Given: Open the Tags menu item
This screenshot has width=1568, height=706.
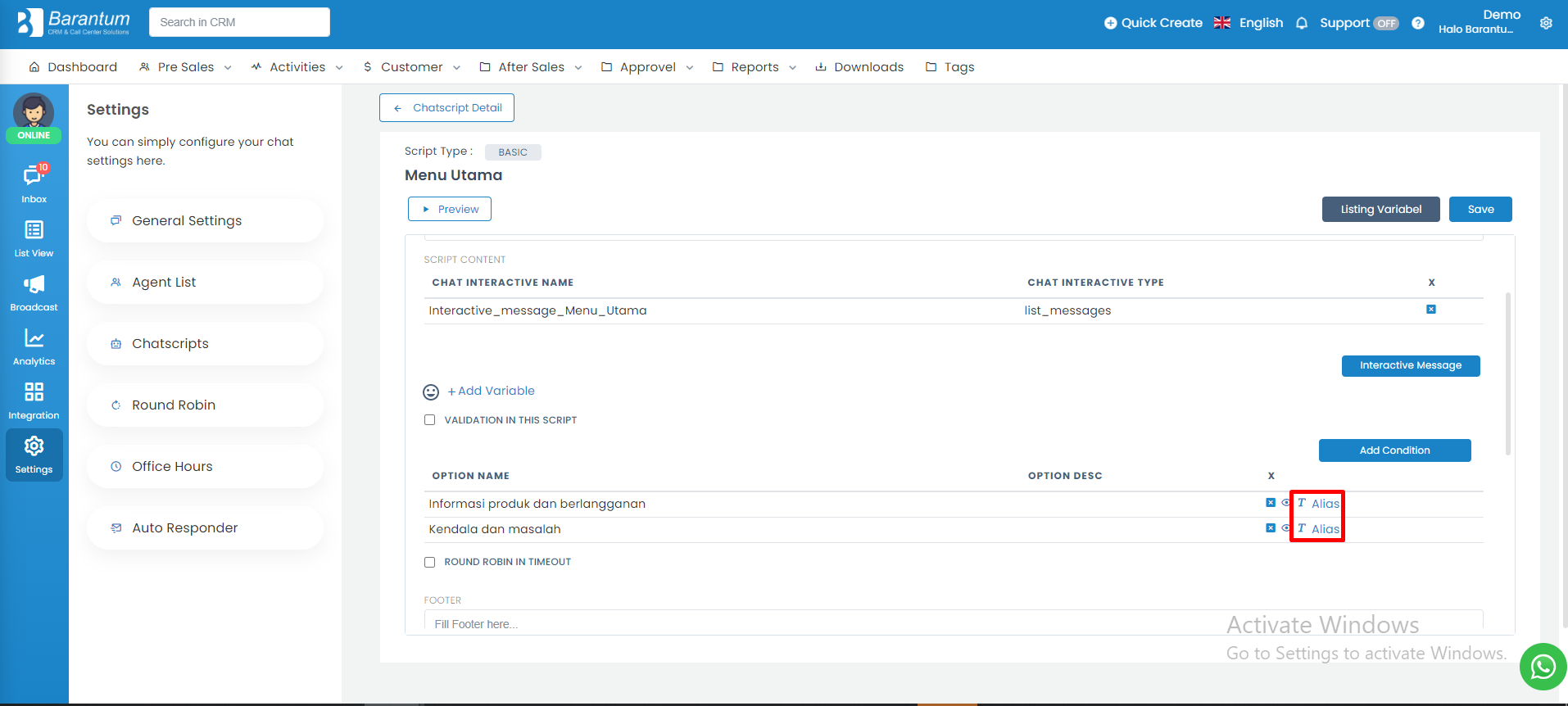Looking at the screenshot, I should click(949, 67).
